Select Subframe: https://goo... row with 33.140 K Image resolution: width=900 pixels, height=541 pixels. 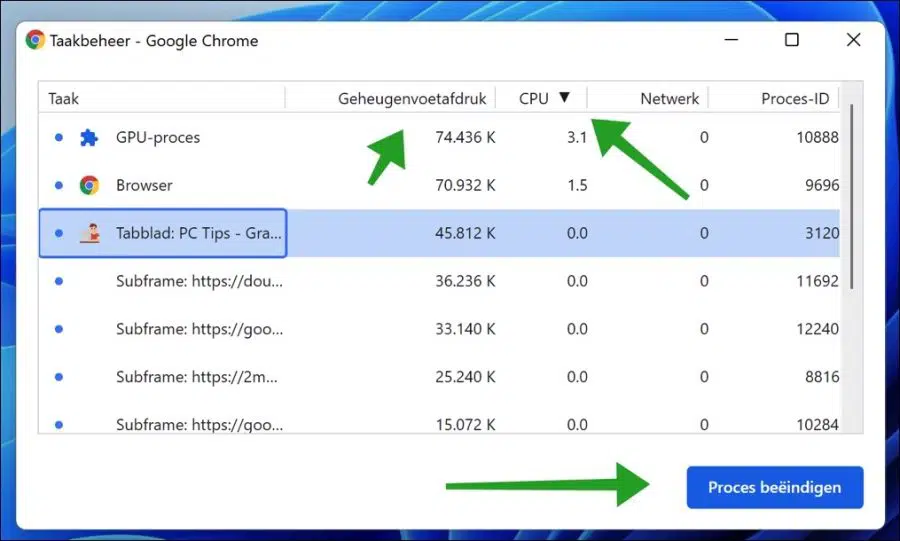click(x=439, y=329)
